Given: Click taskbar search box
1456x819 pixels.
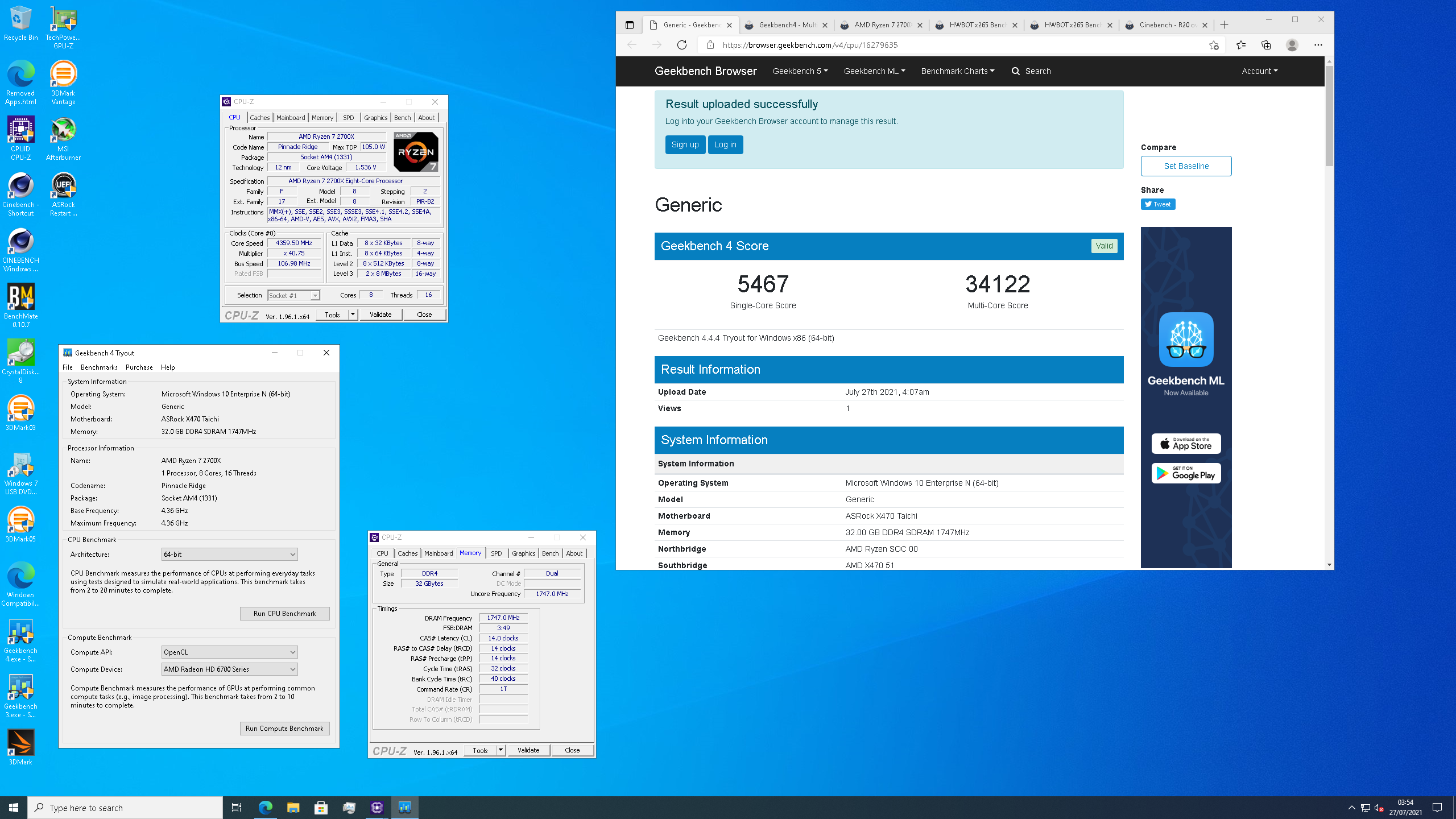Looking at the screenshot, I should pyautogui.click(x=125, y=808).
